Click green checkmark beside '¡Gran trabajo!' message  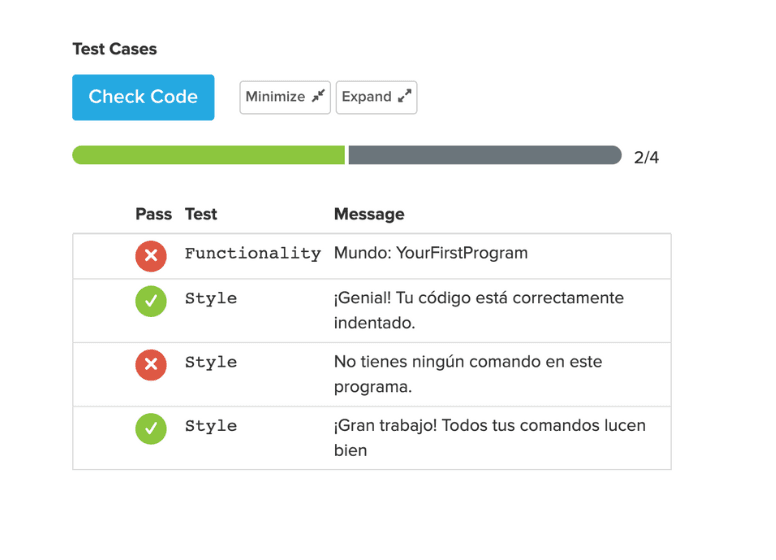click(151, 429)
